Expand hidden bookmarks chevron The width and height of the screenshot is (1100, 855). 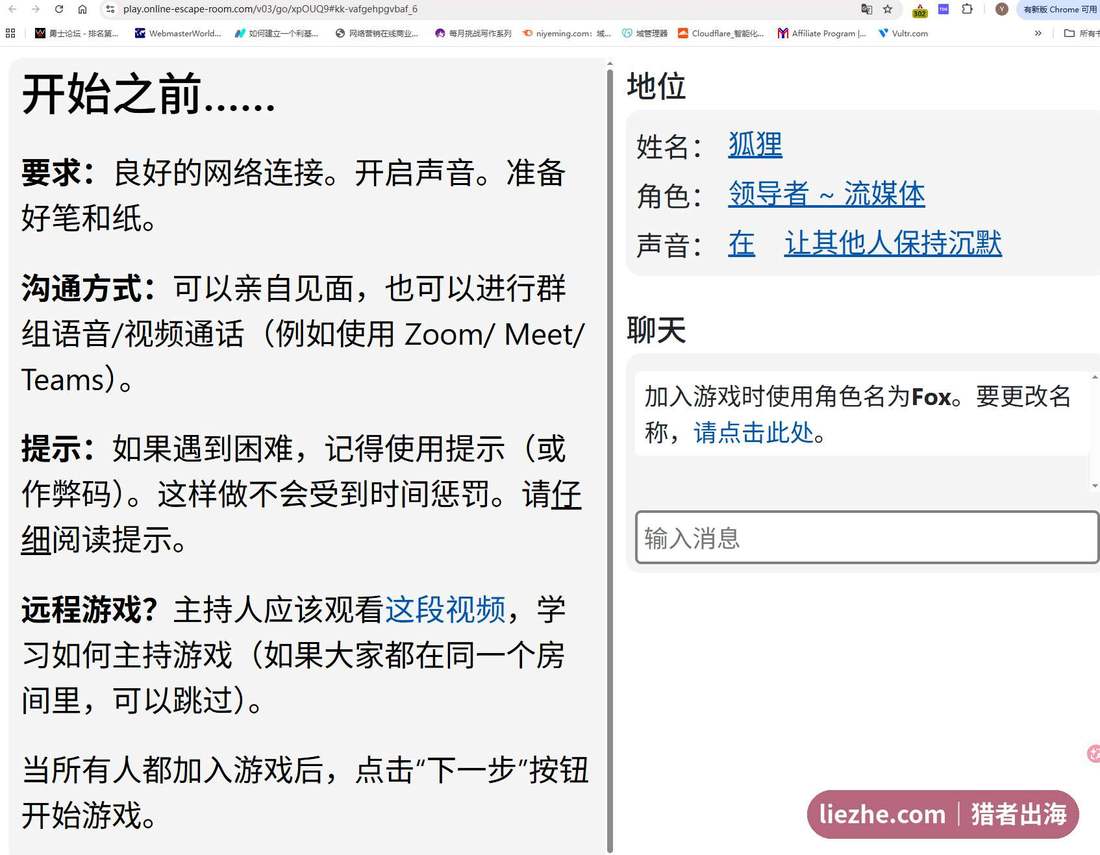[1038, 33]
